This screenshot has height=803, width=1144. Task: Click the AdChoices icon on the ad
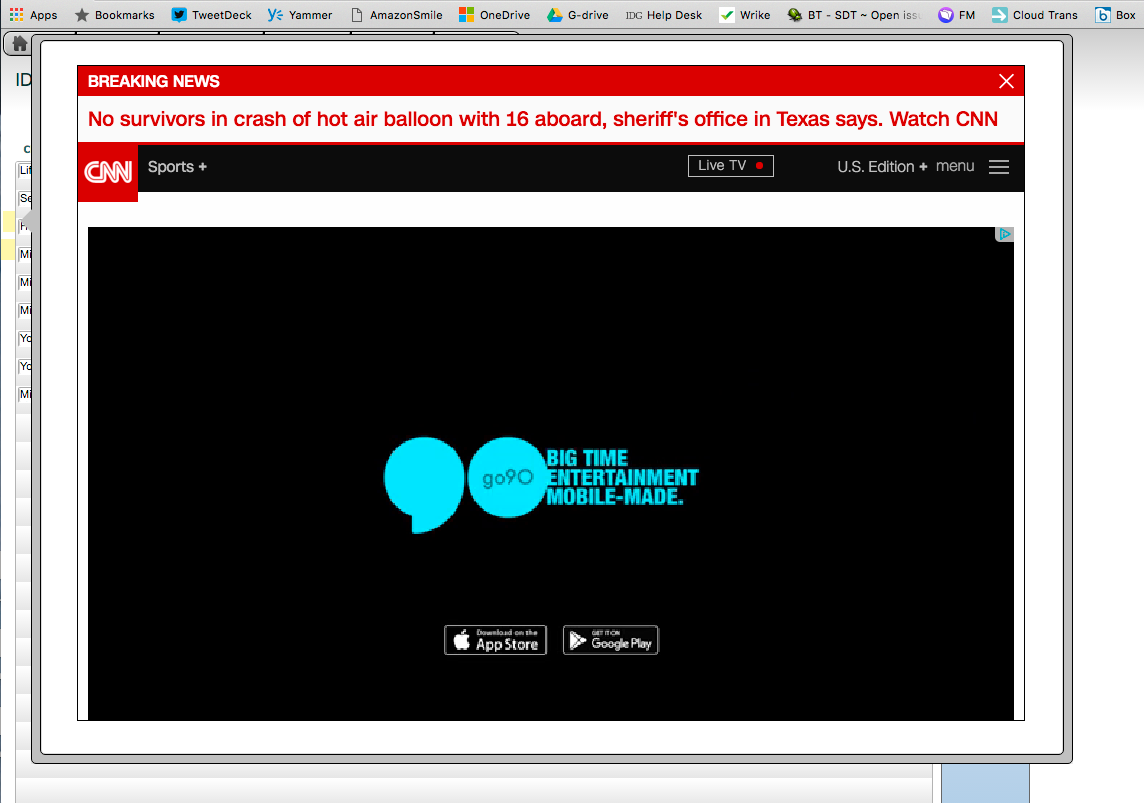pos(1005,235)
